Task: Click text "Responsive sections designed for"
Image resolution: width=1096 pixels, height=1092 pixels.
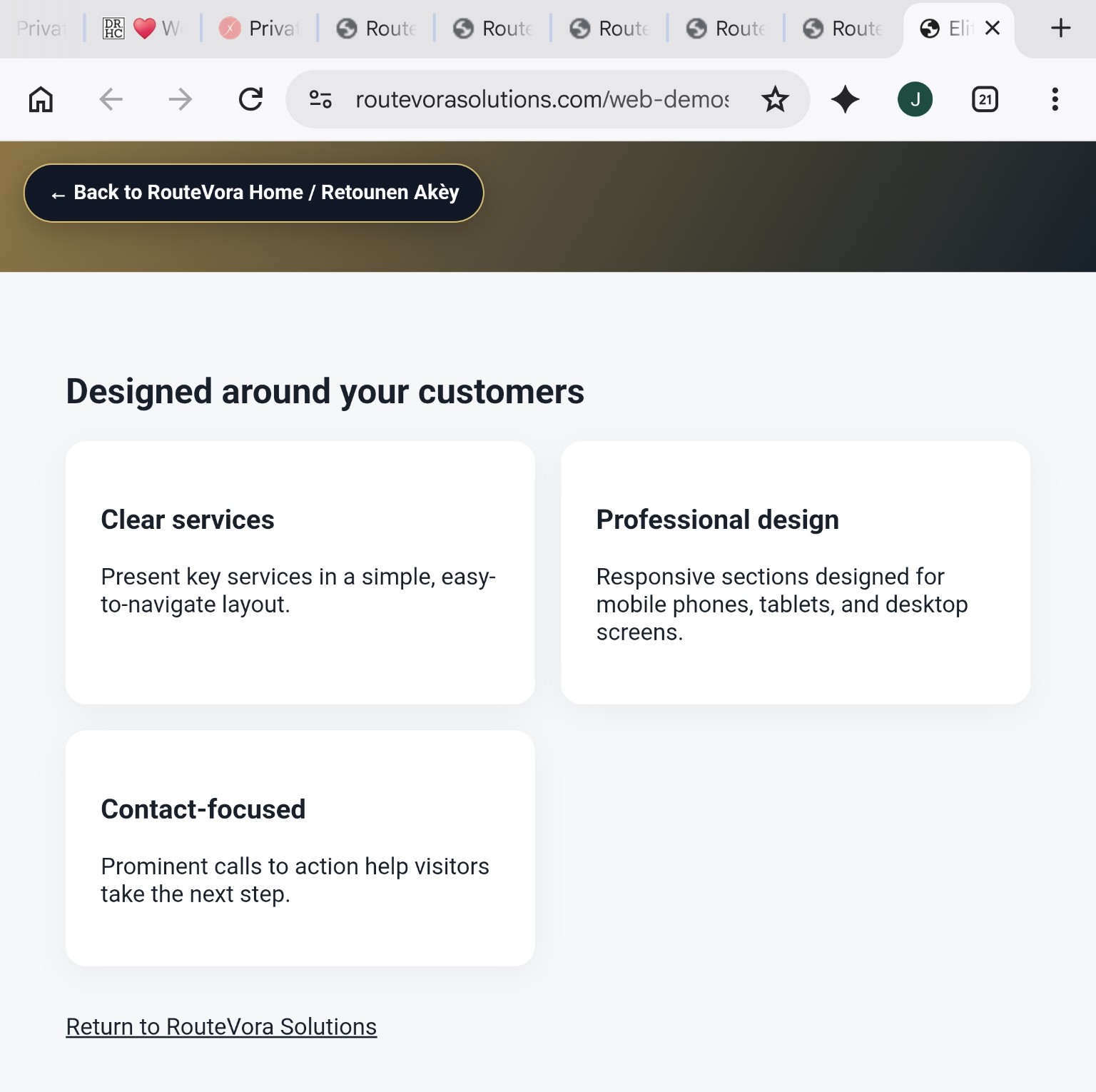Action: click(x=771, y=577)
